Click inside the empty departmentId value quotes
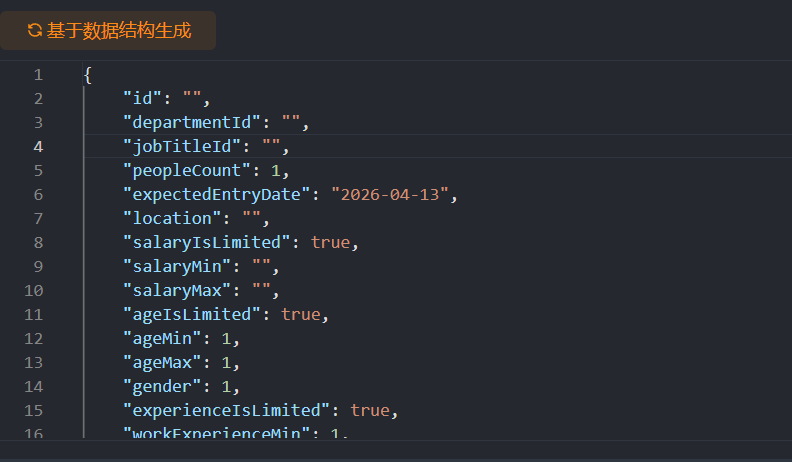 tap(291, 122)
